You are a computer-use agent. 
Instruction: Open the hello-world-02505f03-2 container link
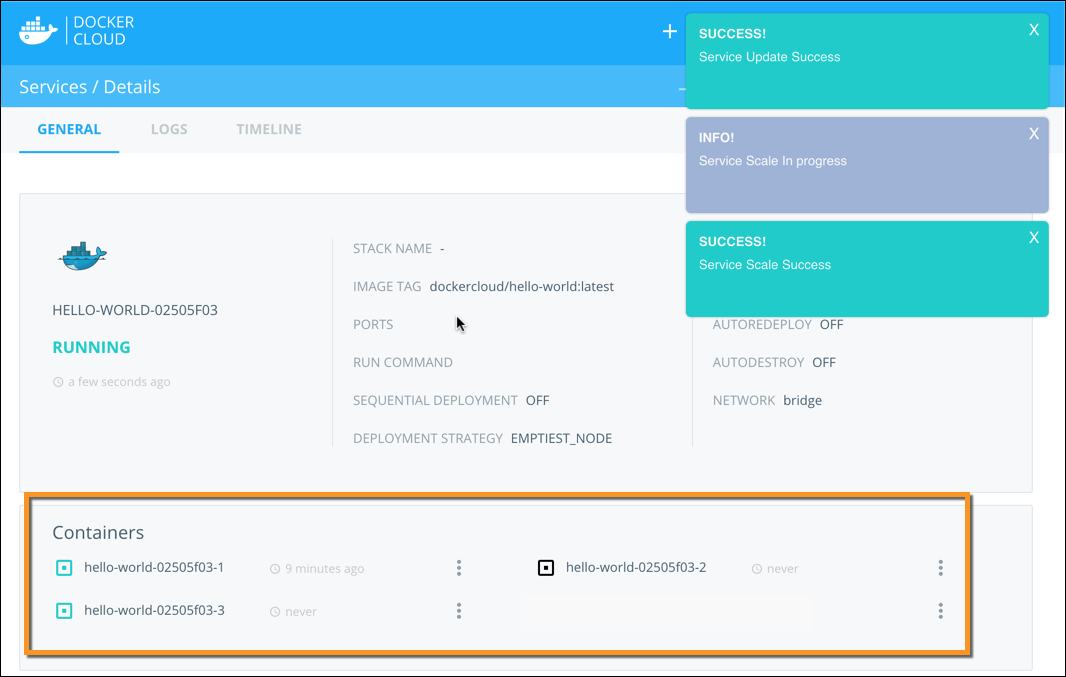tap(636, 568)
